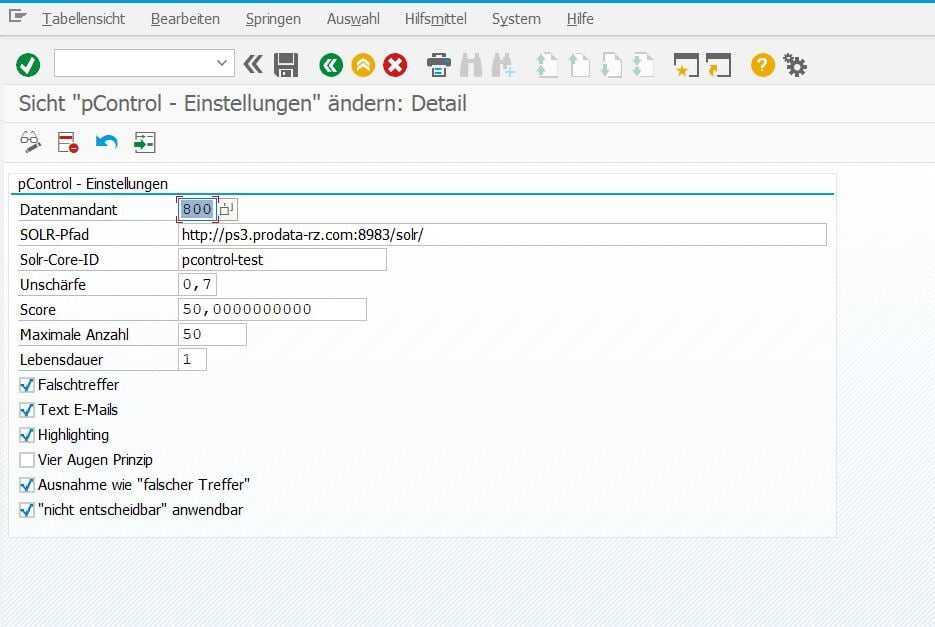Collapse the command field with double chevron

point(253,64)
